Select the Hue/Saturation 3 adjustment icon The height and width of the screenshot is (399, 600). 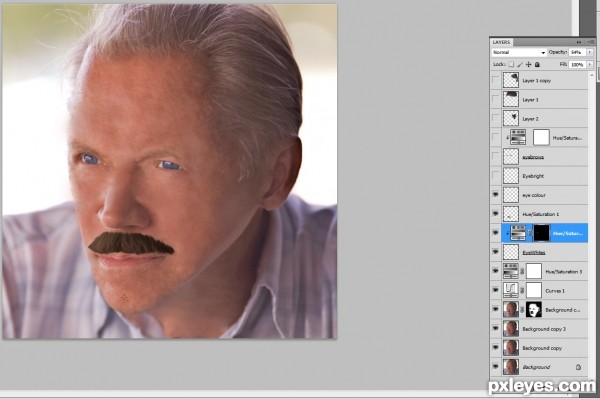[510, 271]
